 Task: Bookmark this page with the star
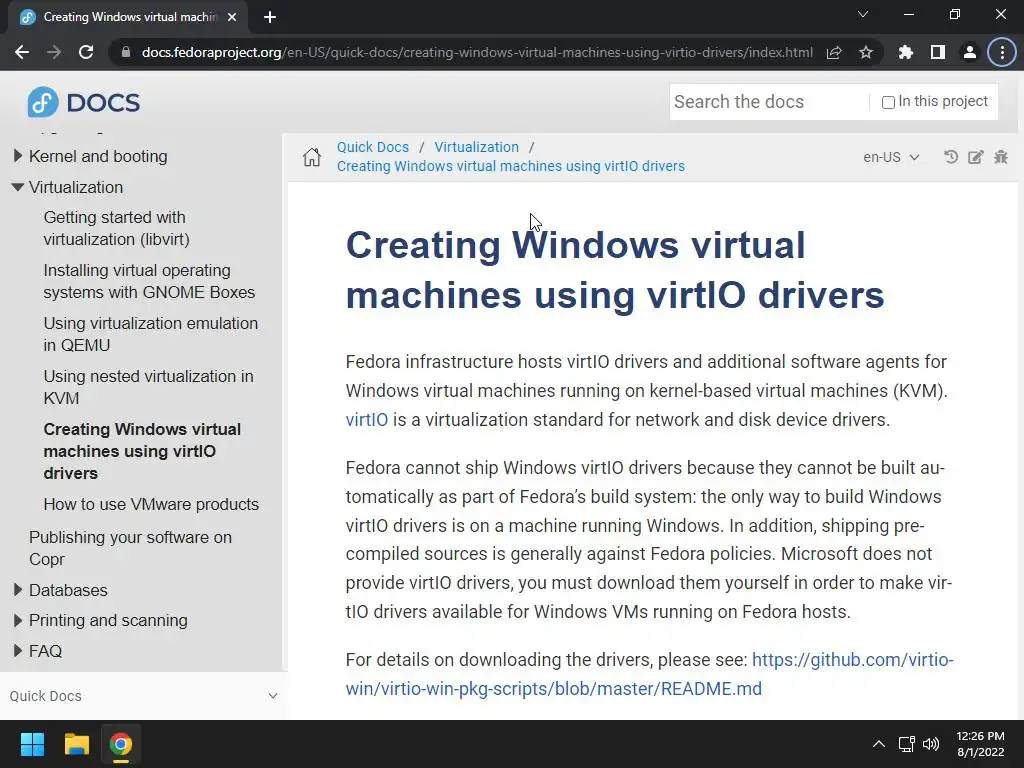tap(866, 52)
